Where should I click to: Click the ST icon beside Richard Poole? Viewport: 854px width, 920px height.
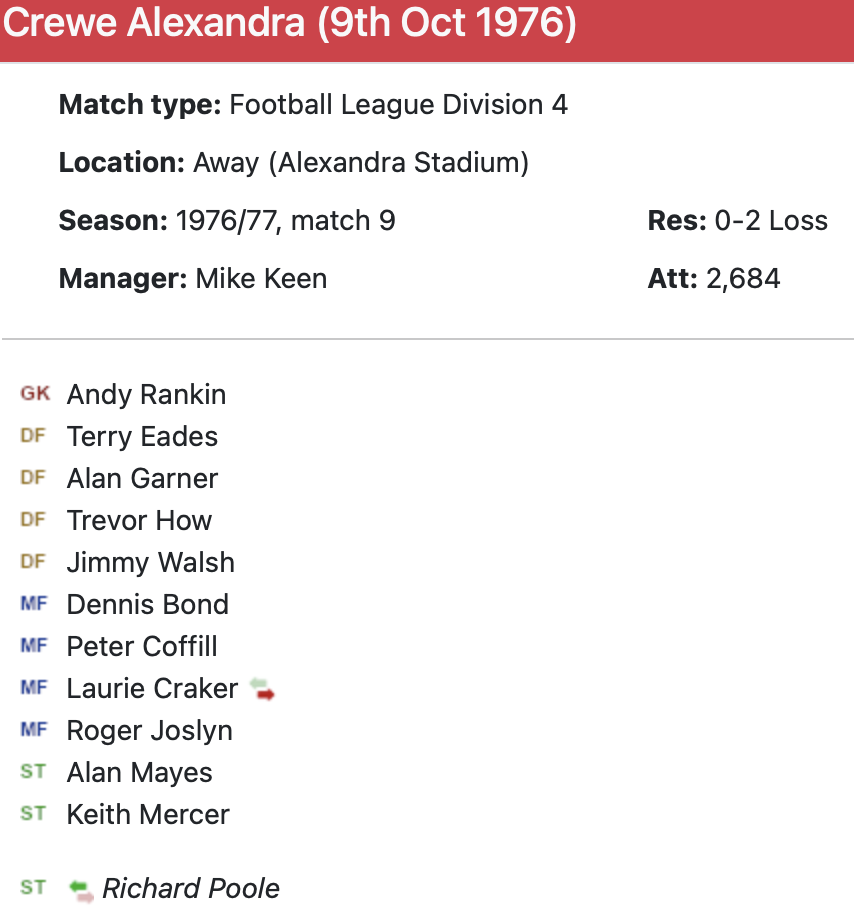(33, 888)
